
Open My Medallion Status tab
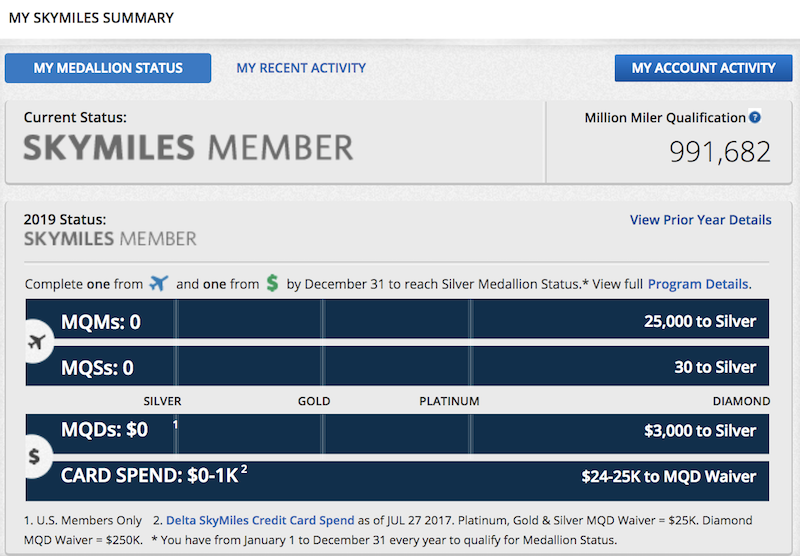coord(108,68)
